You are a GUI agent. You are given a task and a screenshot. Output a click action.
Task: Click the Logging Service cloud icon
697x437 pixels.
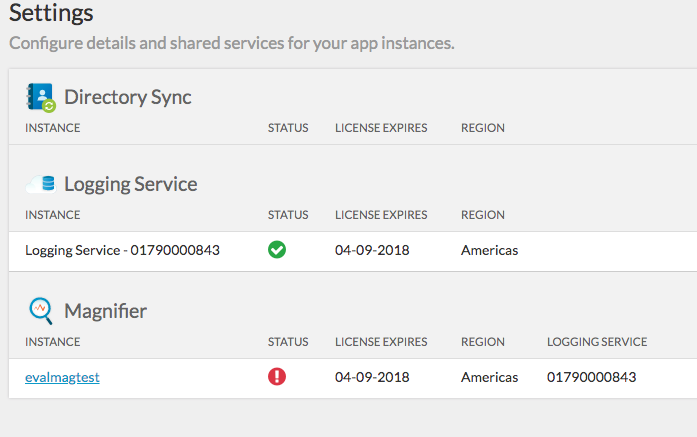click(41, 184)
